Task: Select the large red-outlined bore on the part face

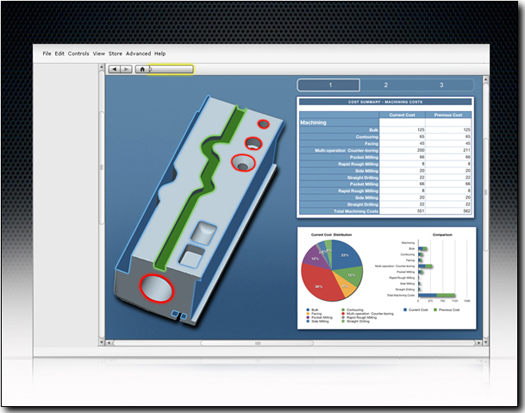Action: point(157,288)
